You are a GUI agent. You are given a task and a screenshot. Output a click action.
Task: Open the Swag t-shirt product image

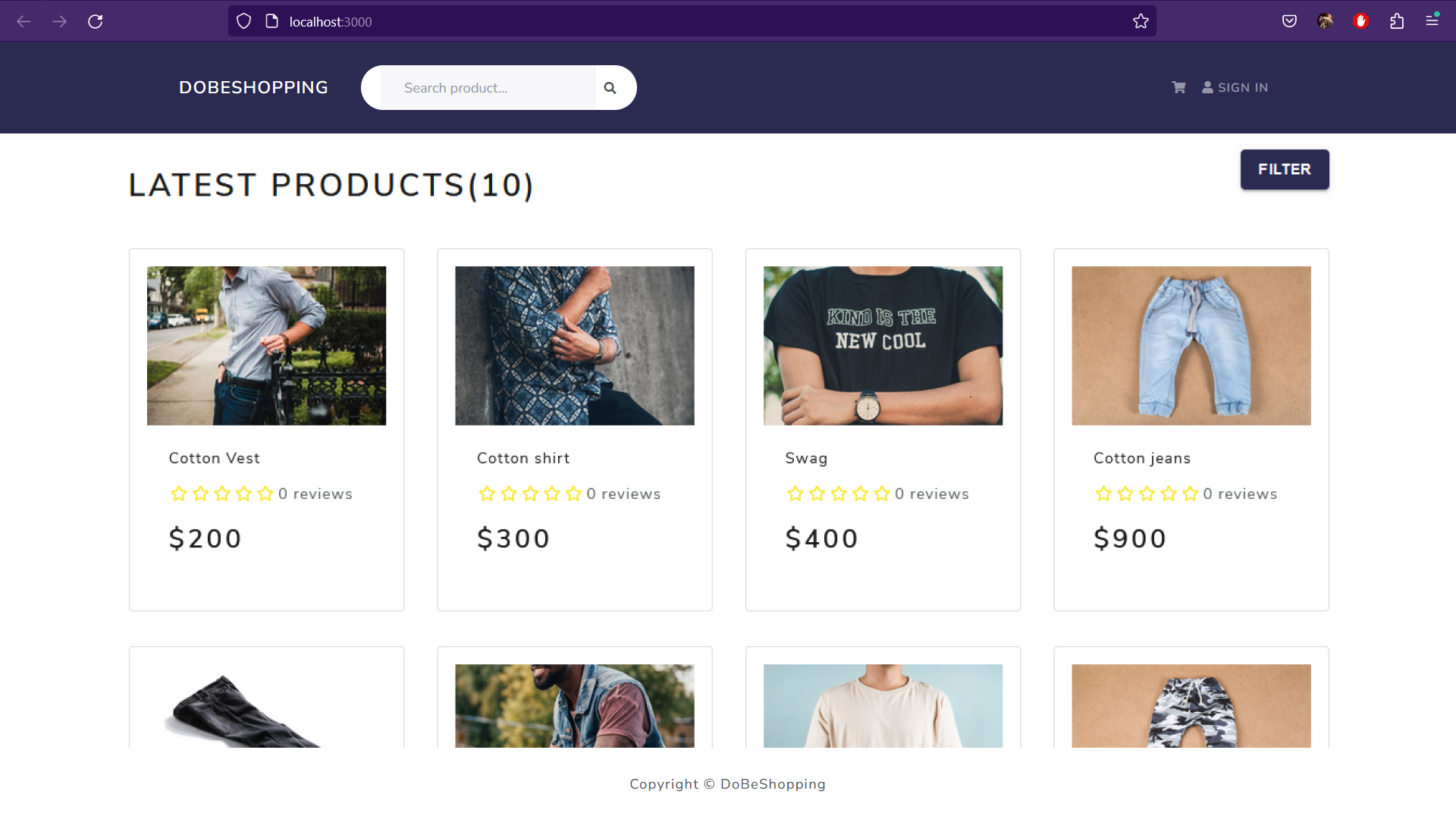[883, 346]
